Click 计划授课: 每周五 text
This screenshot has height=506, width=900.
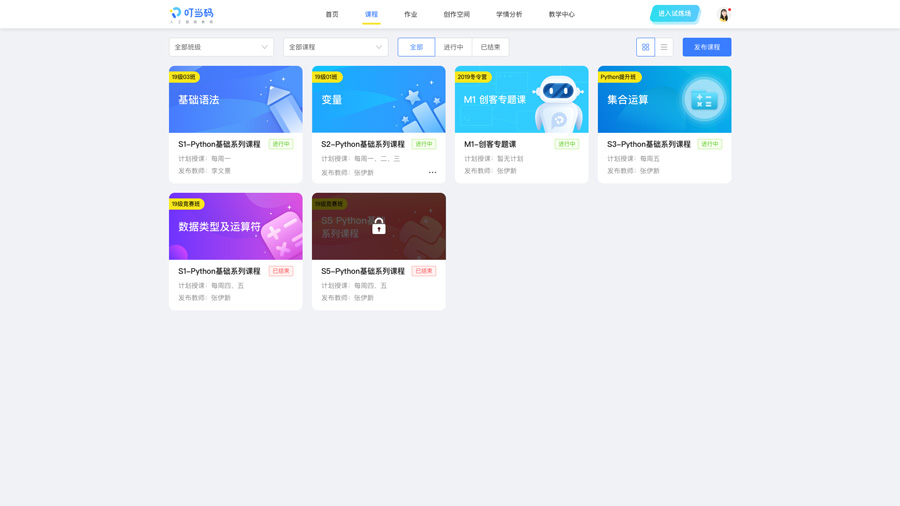633,158
